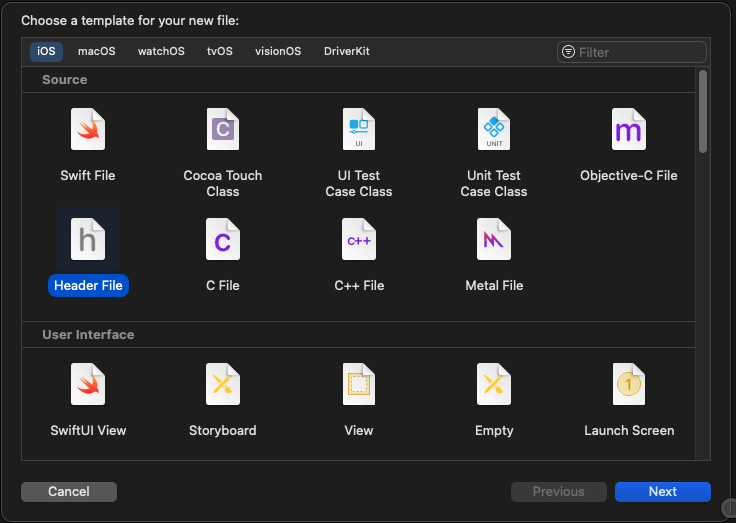Select the tvOS platform tab
Image resolution: width=736 pixels, height=523 pixels.
coord(220,51)
